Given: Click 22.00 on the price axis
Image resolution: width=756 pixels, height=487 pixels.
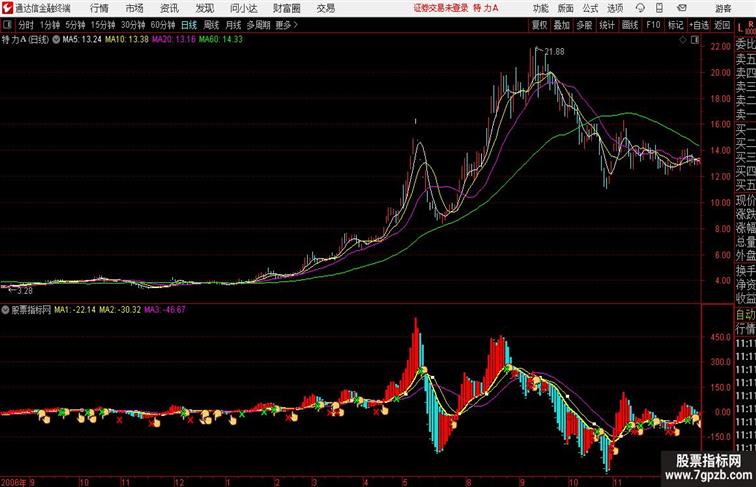Looking at the screenshot, I should coord(720,47).
